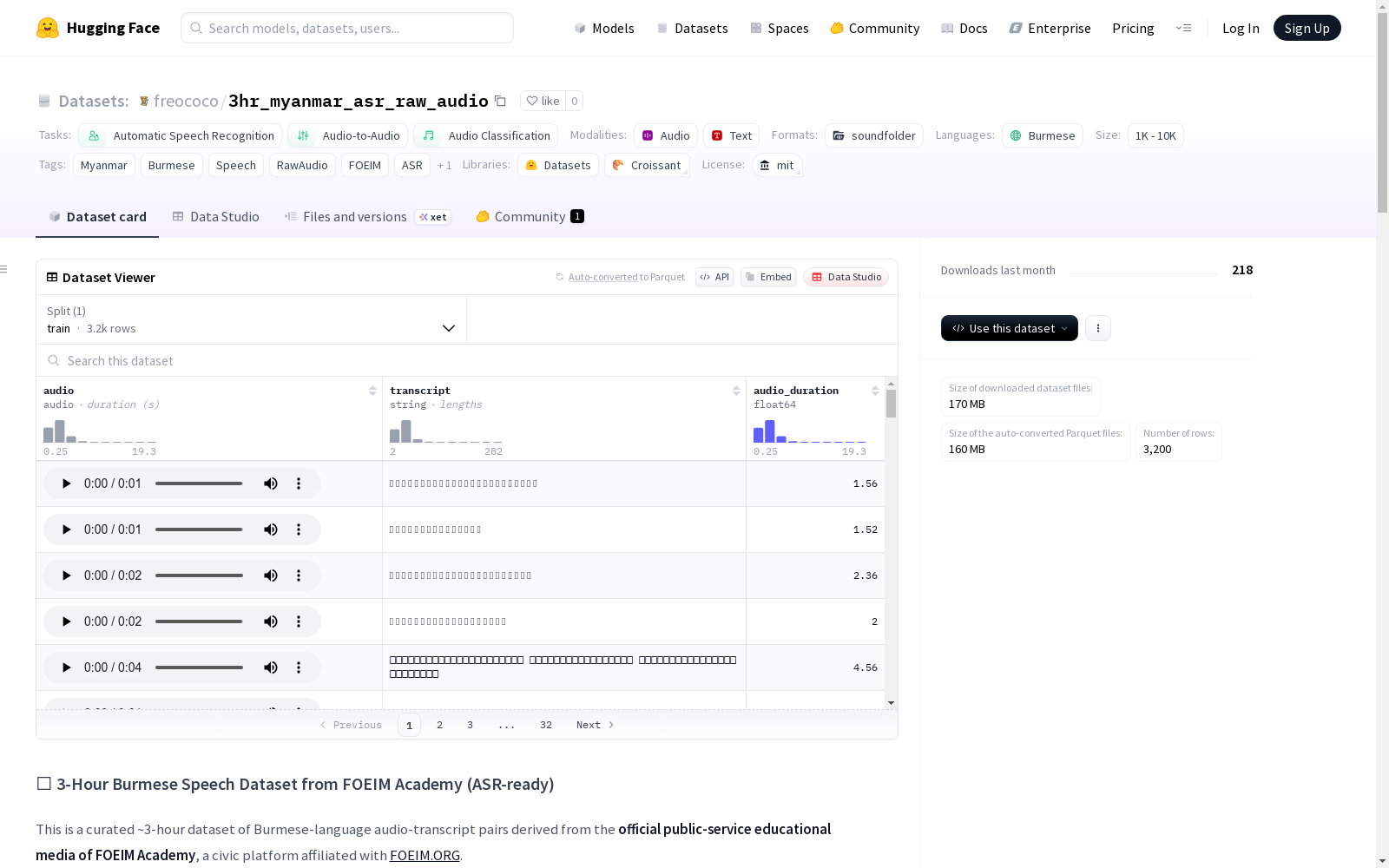Mute the 1.56 second audio row
The image size is (1389, 868).
(271, 483)
